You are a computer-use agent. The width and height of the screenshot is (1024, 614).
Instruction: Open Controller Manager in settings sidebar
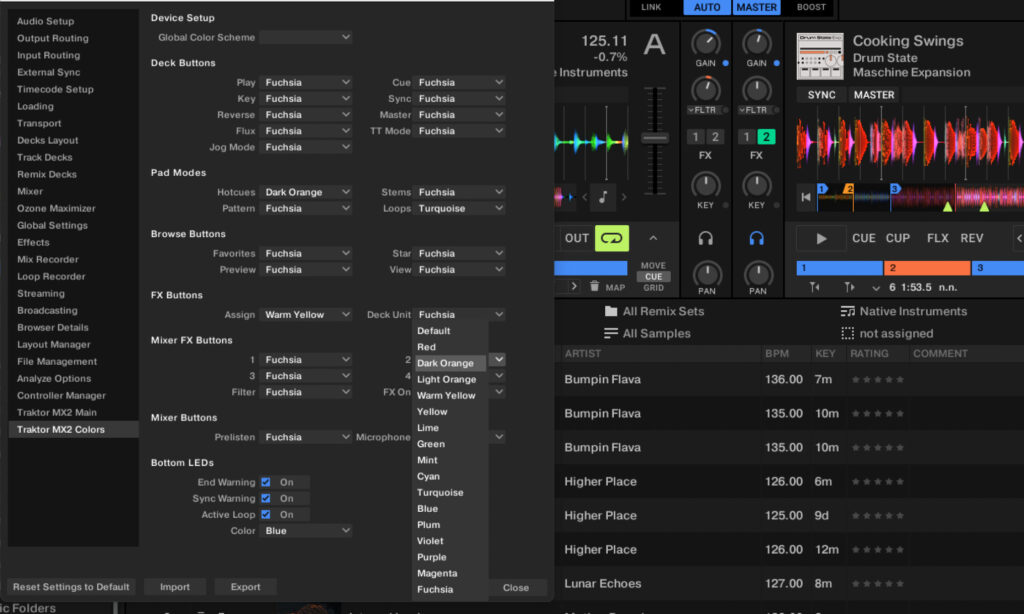click(x=61, y=396)
